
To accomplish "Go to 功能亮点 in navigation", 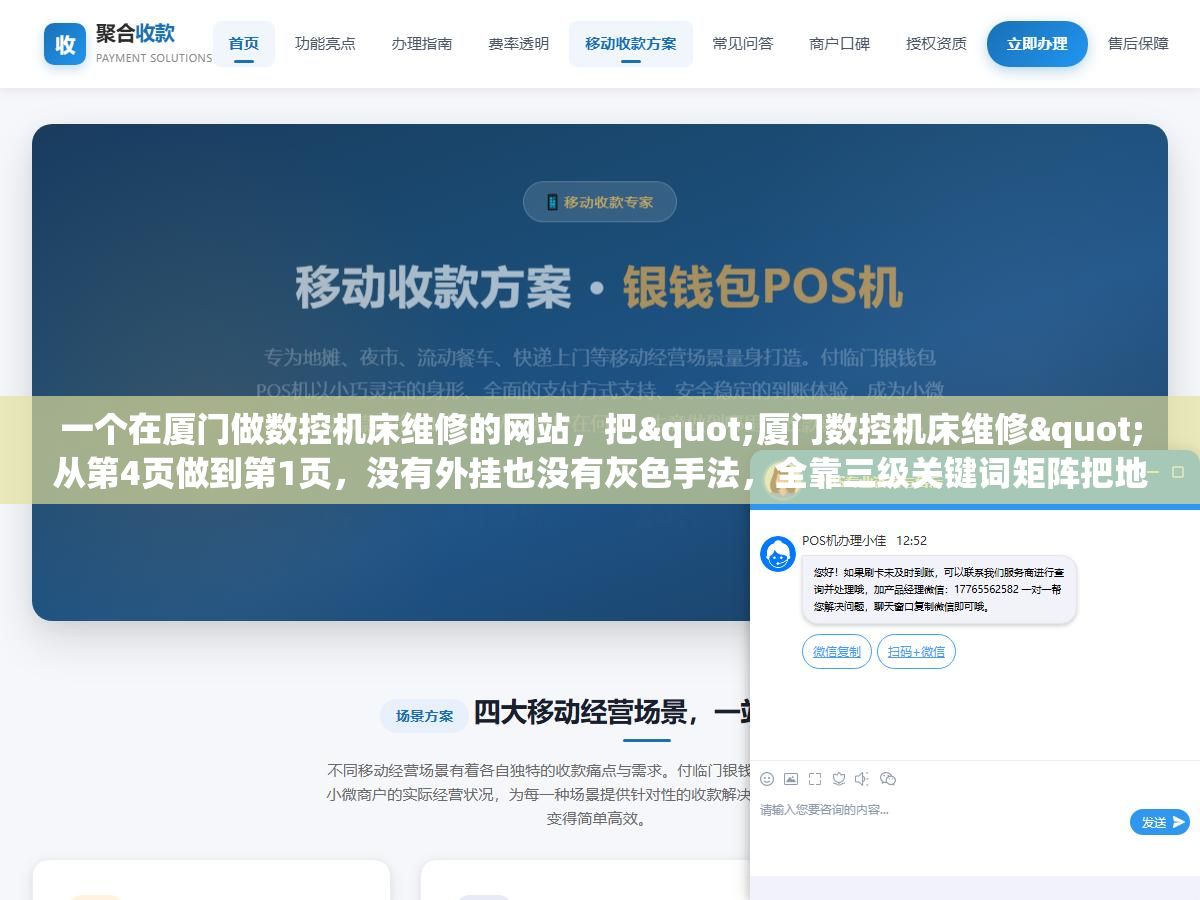I will pyautogui.click(x=325, y=44).
